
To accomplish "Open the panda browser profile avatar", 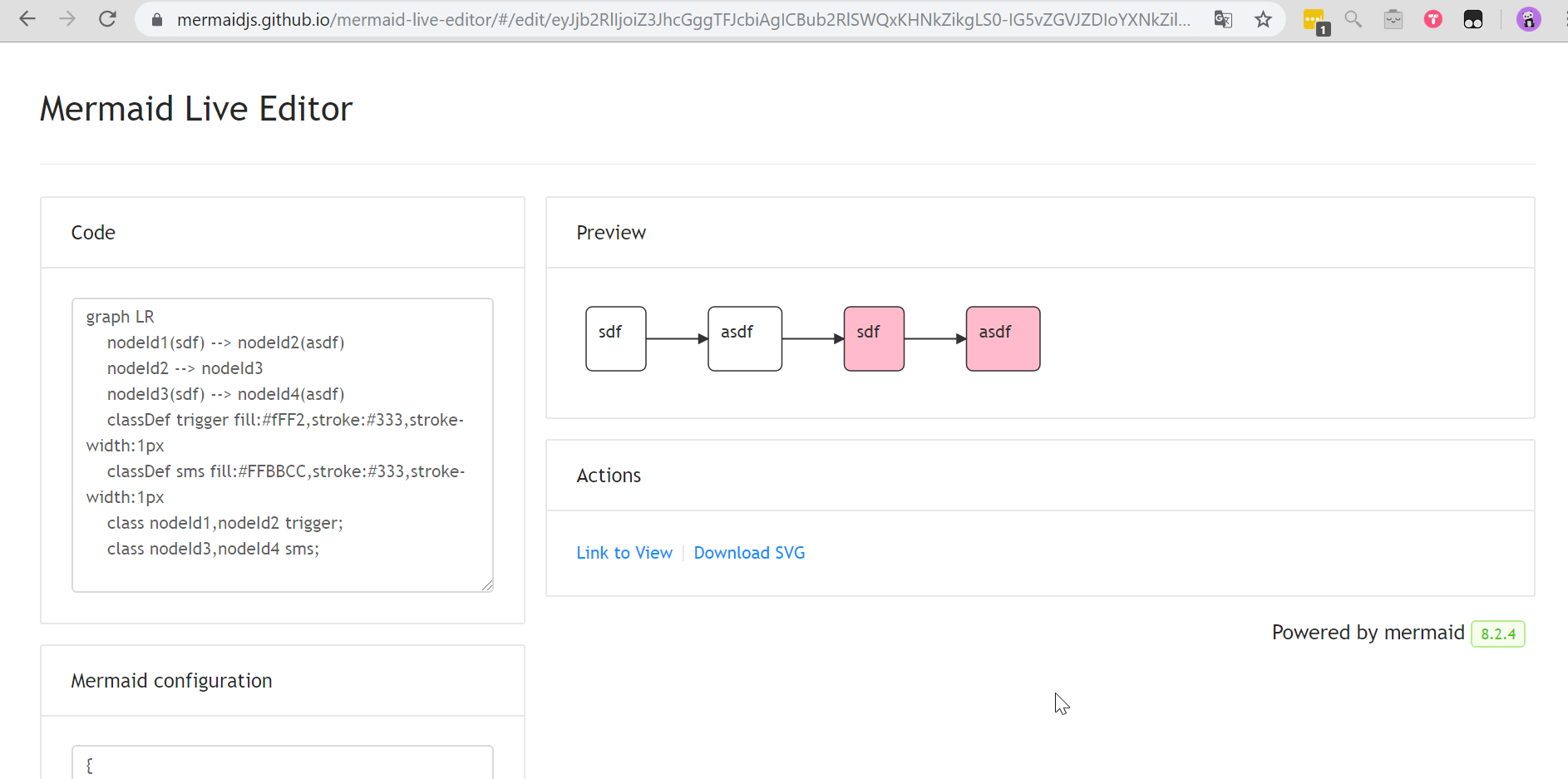I will tap(1528, 18).
